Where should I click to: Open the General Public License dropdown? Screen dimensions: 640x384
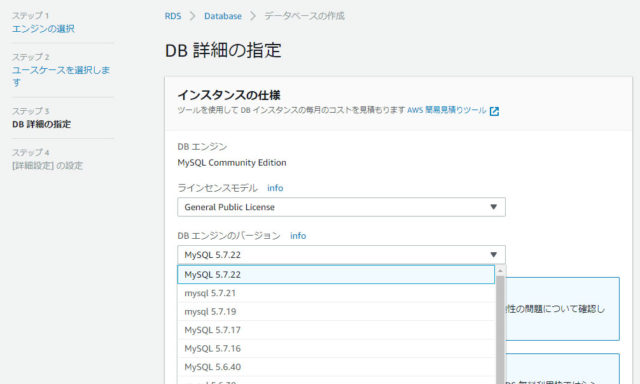click(x=341, y=207)
